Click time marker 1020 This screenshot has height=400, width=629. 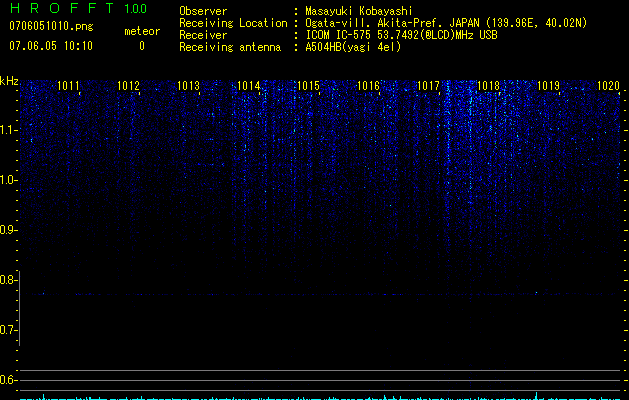click(609, 85)
